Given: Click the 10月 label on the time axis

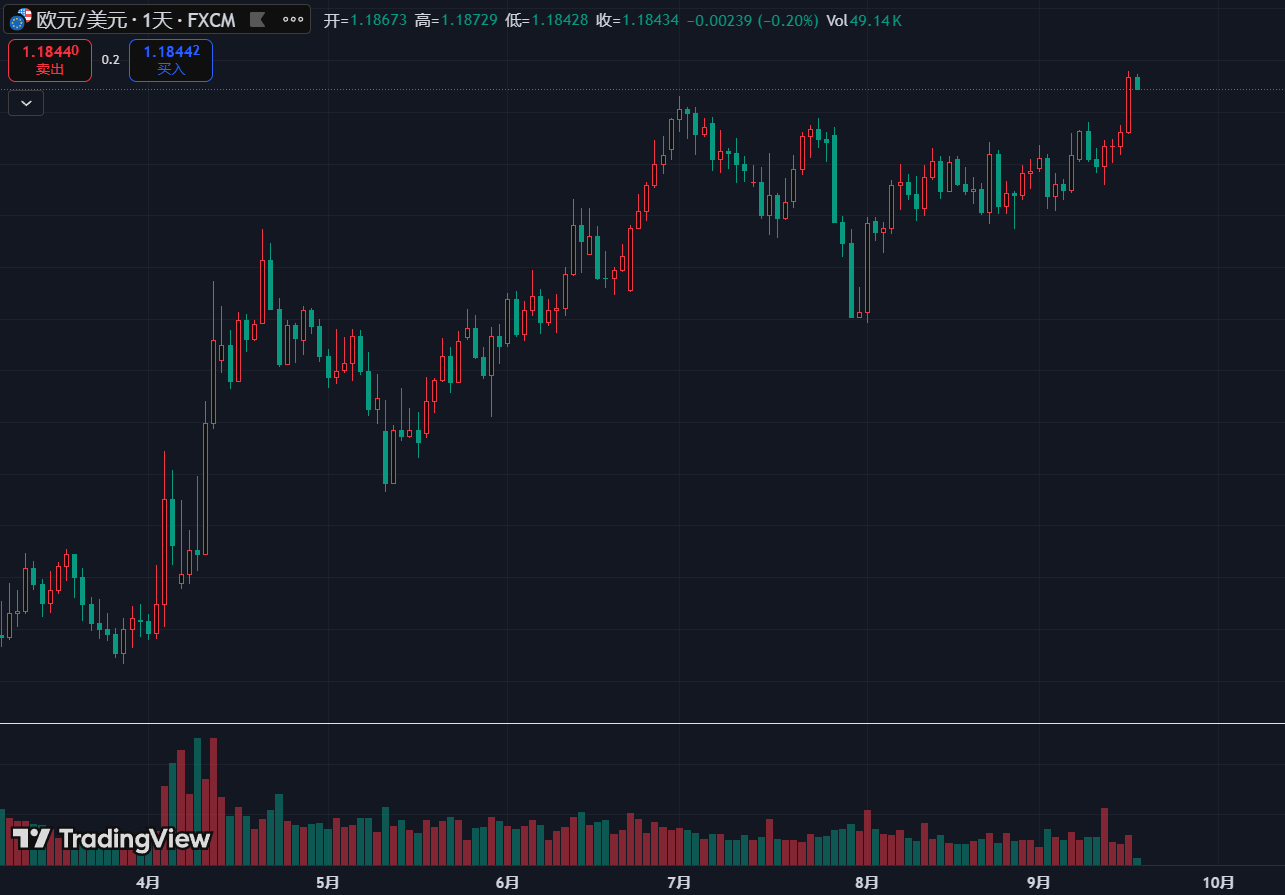Looking at the screenshot, I should click(1218, 882).
